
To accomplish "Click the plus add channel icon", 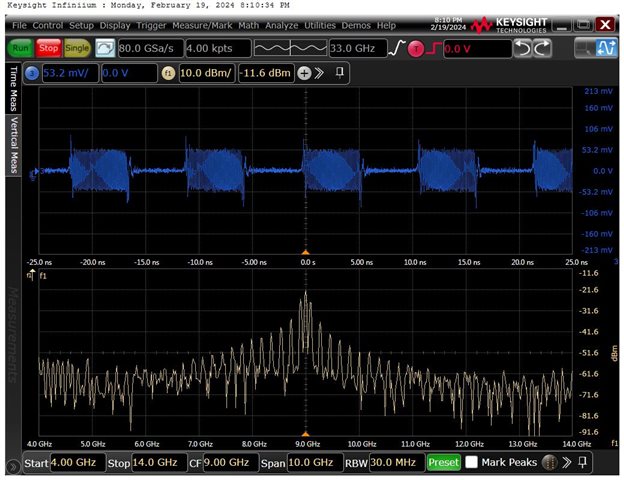I will pyautogui.click(x=304, y=73).
